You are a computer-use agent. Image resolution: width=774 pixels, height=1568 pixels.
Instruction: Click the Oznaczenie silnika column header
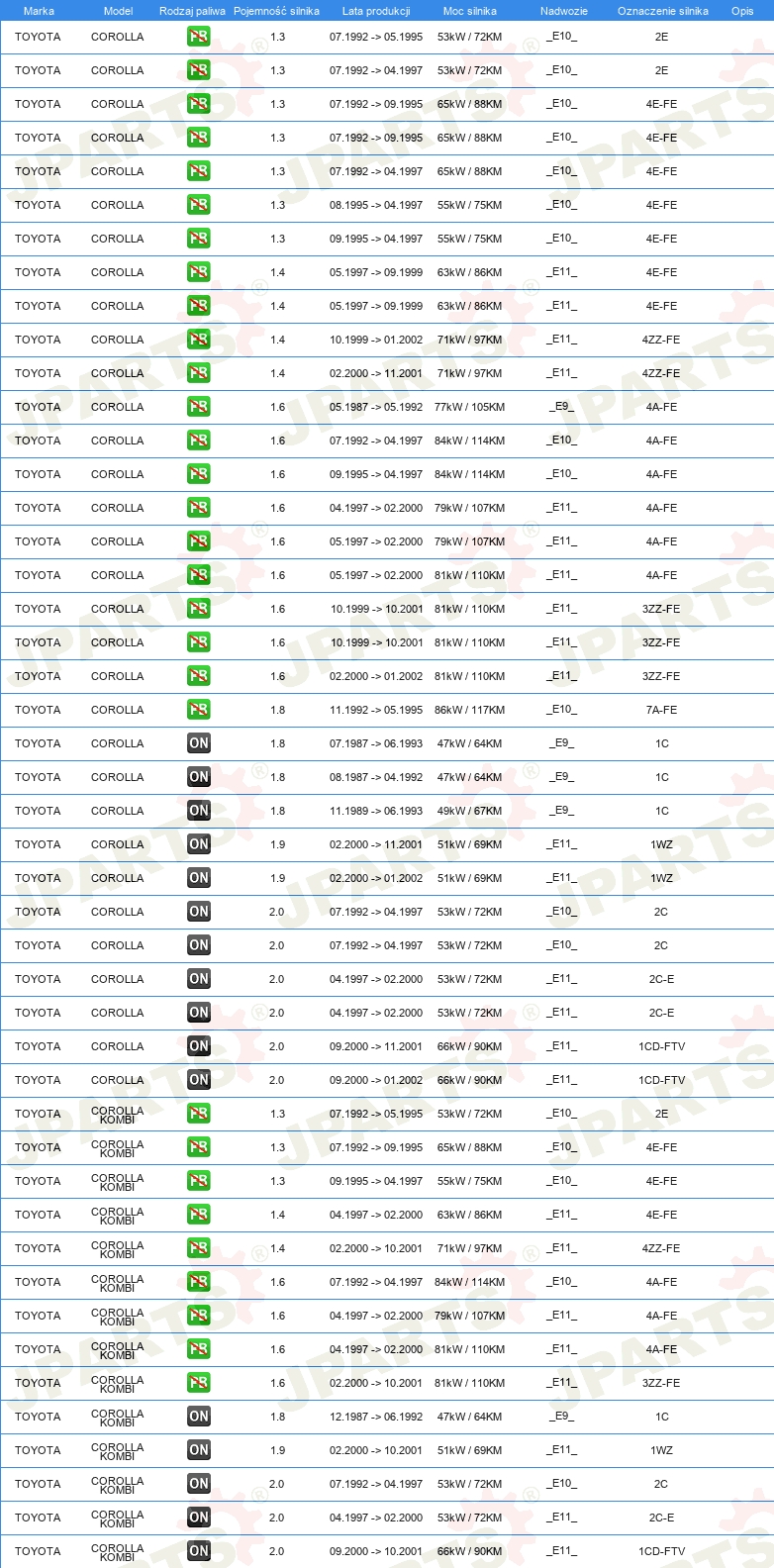663,11
